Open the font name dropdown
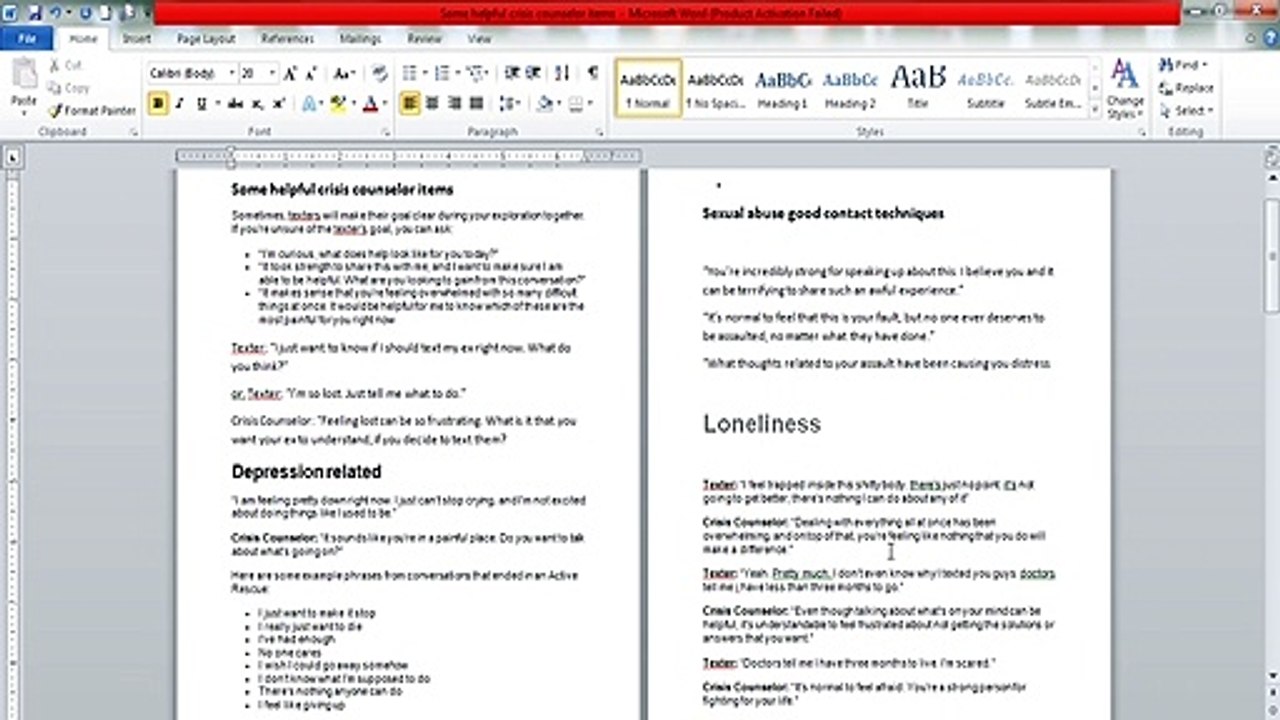This screenshot has height=720, width=1280. pos(231,74)
